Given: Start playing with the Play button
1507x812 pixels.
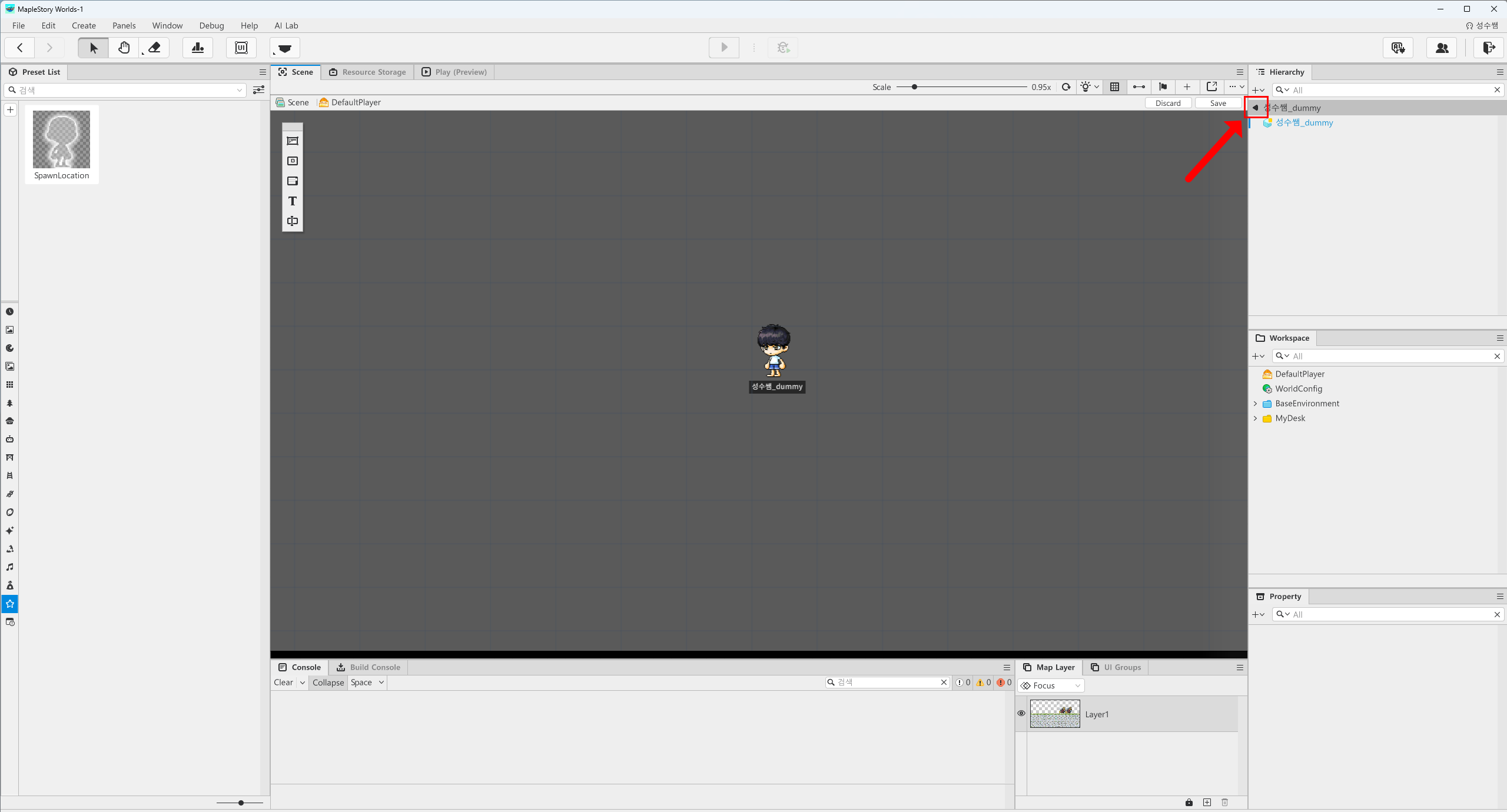Looking at the screenshot, I should pos(724,48).
